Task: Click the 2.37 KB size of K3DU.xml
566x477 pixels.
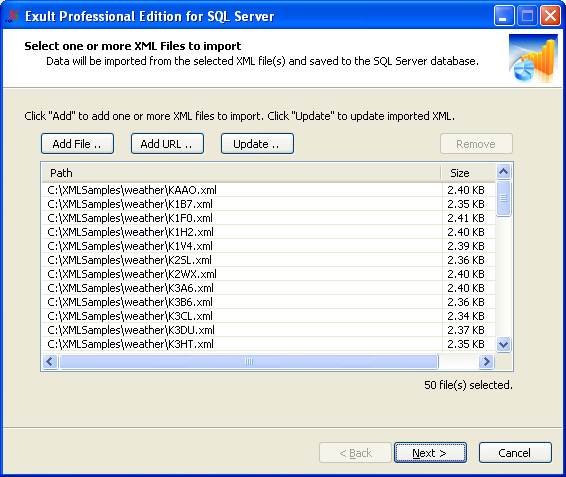Action: tap(466, 330)
